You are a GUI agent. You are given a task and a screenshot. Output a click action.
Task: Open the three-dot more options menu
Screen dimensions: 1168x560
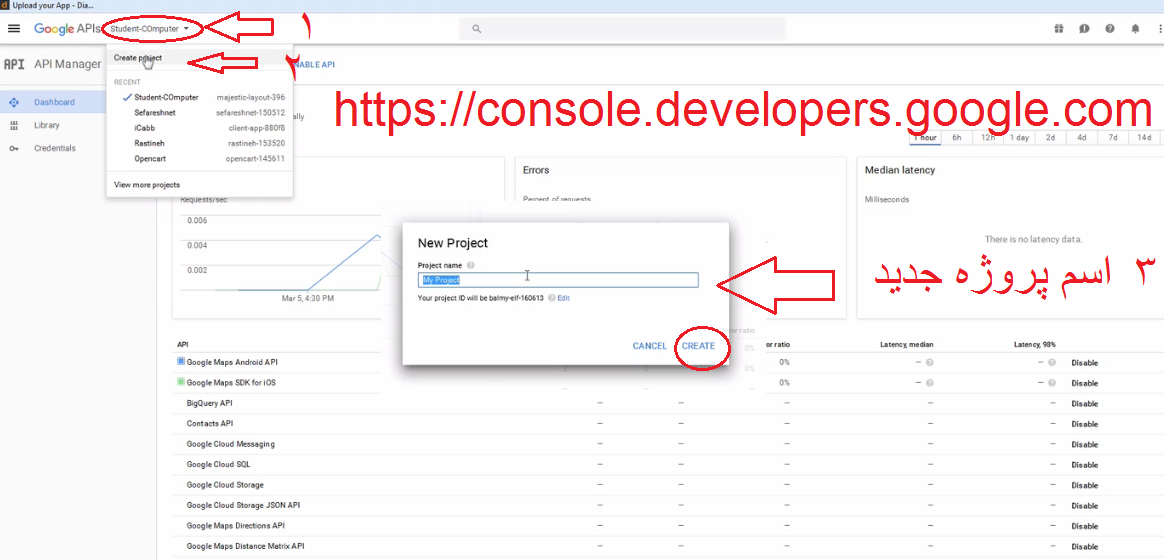tap(1159, 29)
